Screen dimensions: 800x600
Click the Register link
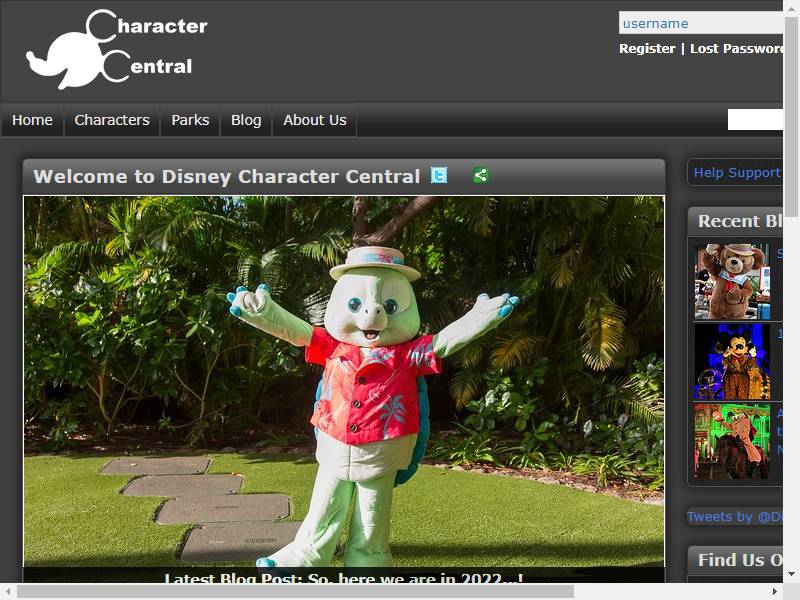pos(647,48)
